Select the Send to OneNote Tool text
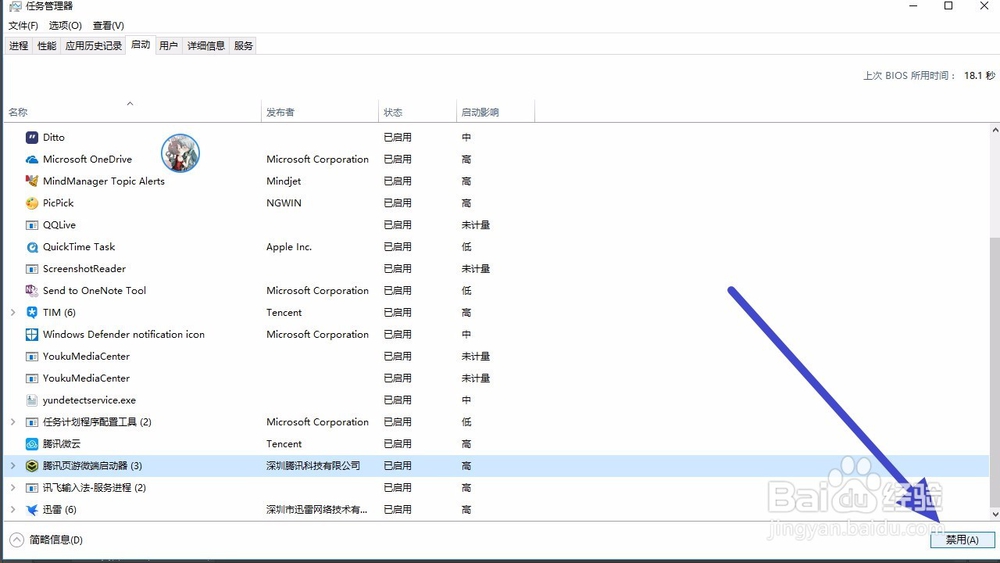This screenshot has height=563, width=1000. tap(94, 291)
